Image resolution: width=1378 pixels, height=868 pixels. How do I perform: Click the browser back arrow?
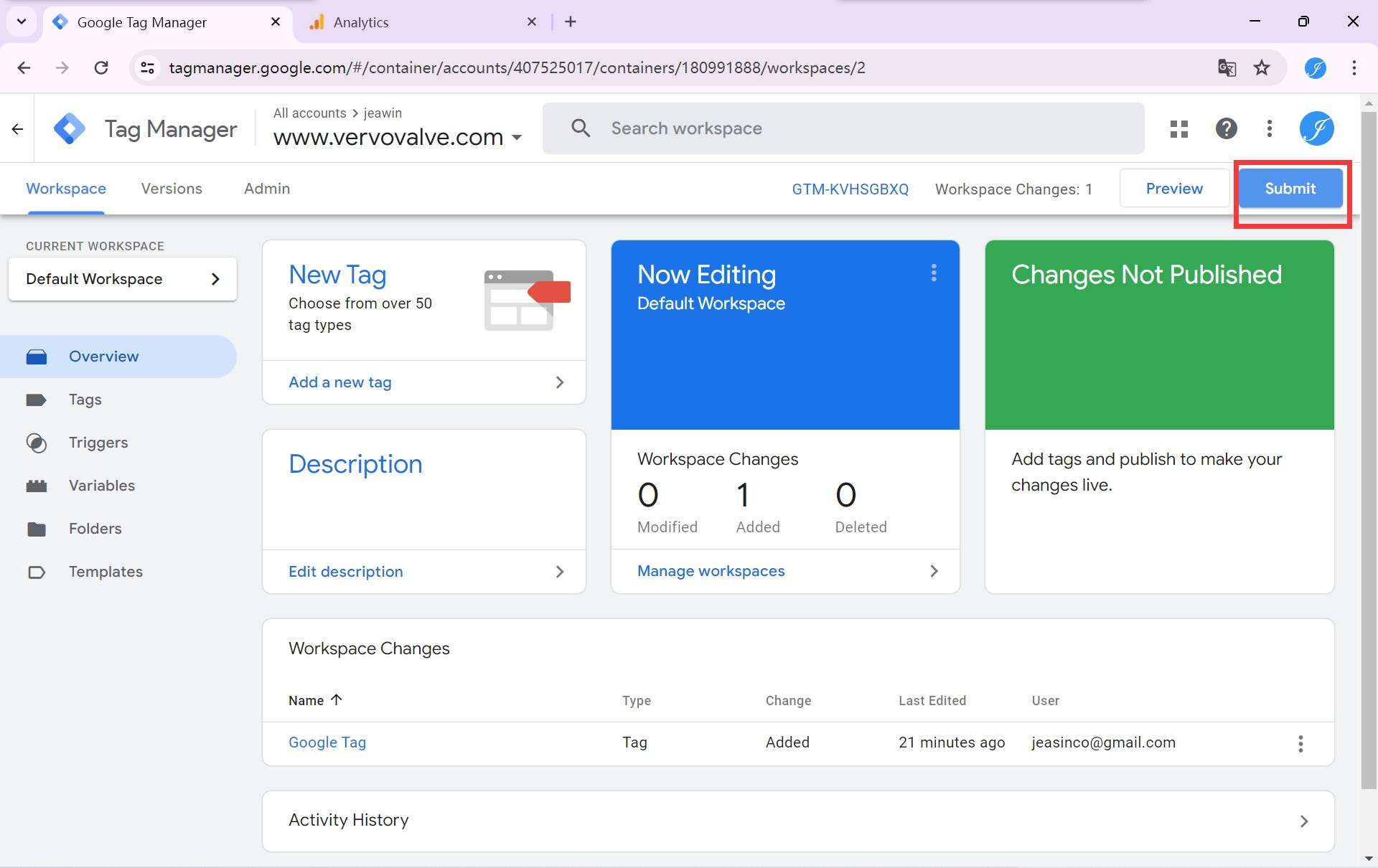click(x=24, y=67)
